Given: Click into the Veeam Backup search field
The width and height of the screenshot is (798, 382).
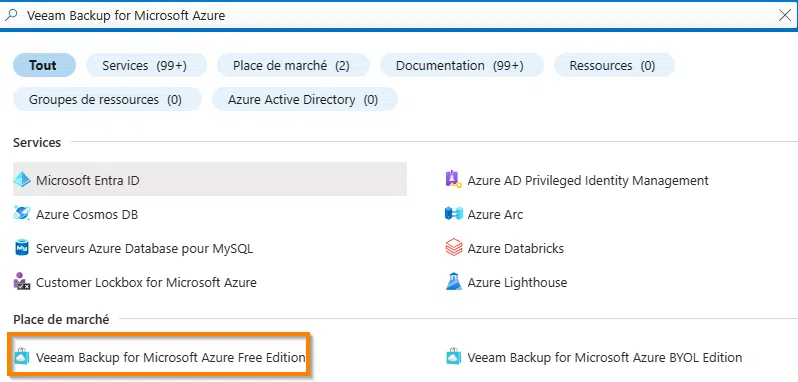Looking at the screenshot, I should click(399, 16).
